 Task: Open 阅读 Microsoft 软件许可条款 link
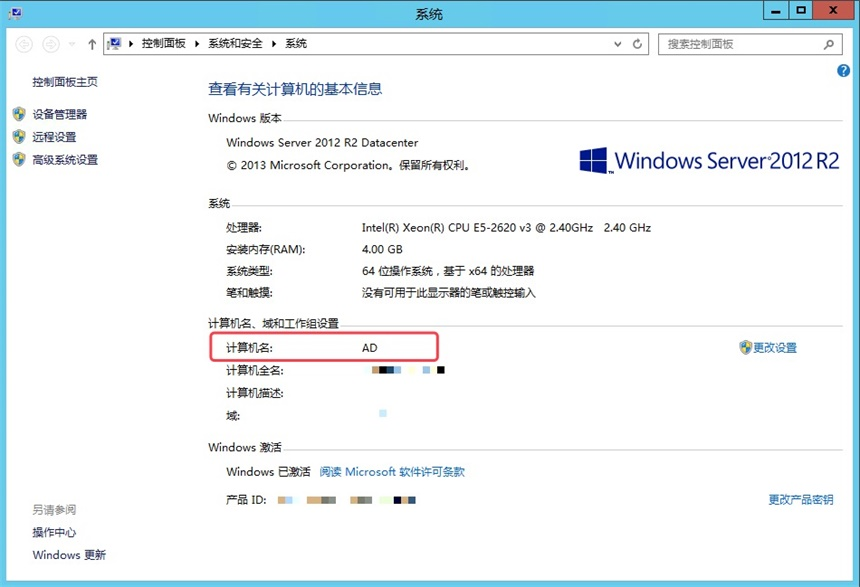[392, 472]
